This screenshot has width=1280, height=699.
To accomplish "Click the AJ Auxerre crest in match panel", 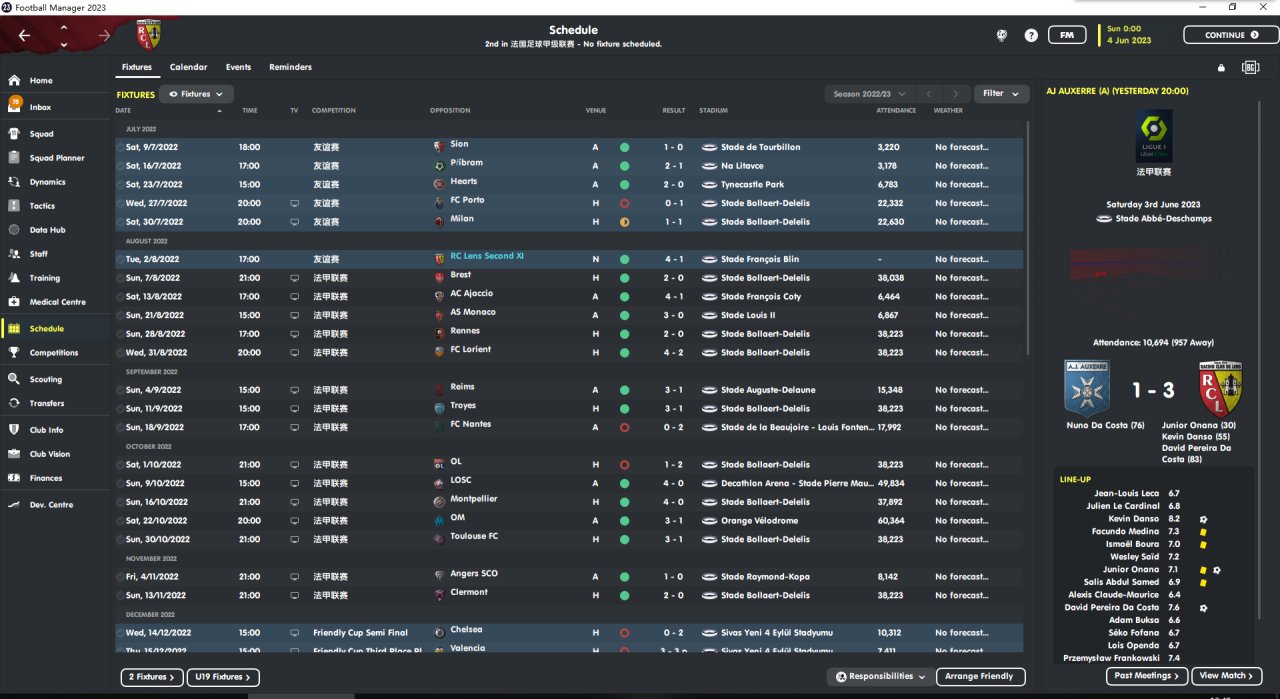I will click(1087, 388).
